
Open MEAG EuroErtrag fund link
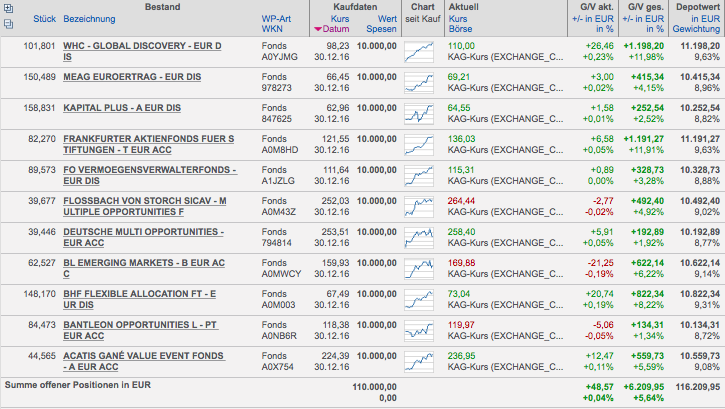pos(132,77)
